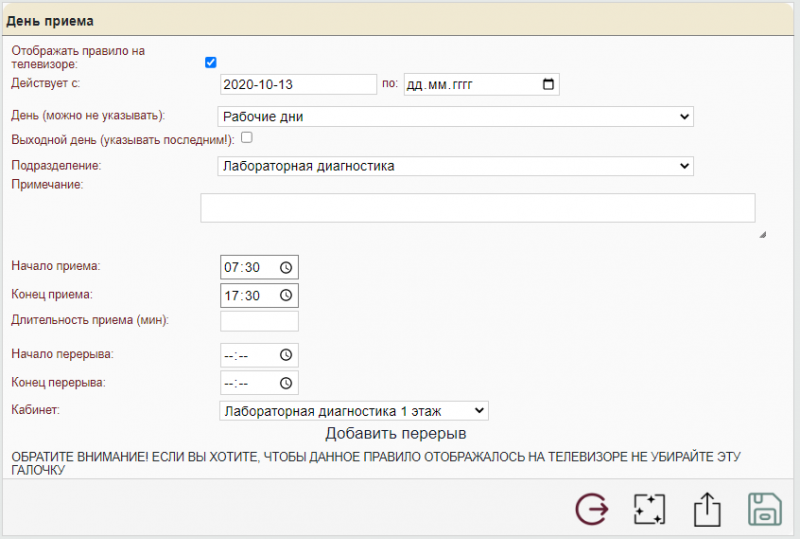Click the resize handle of the Примечание text area
This screenshot has height=539, width=800.
coord(762,235)
